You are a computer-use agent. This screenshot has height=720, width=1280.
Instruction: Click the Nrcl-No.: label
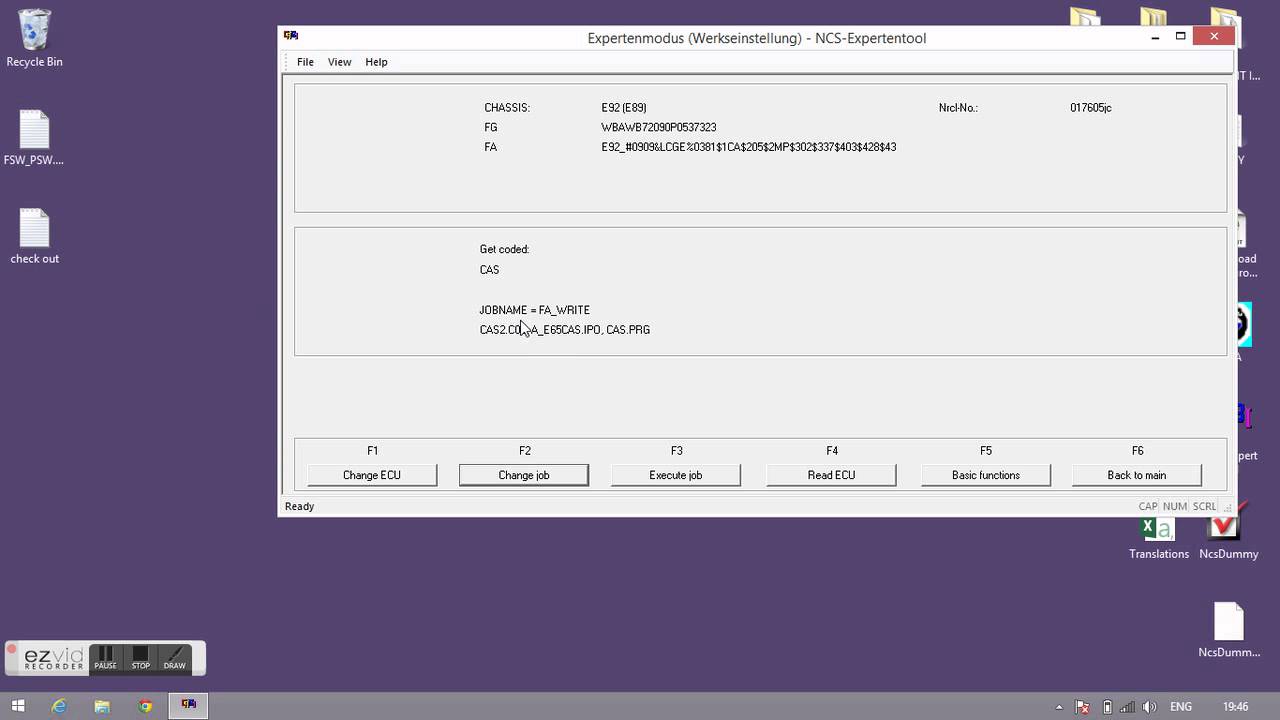958,108
